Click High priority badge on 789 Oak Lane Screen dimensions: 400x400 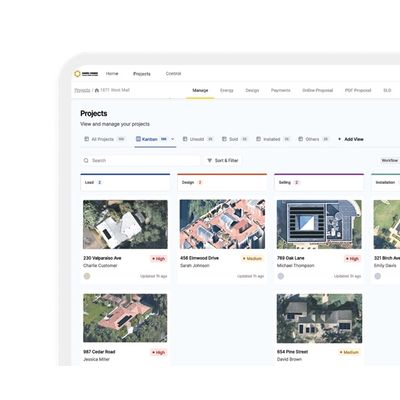[352, 259]
